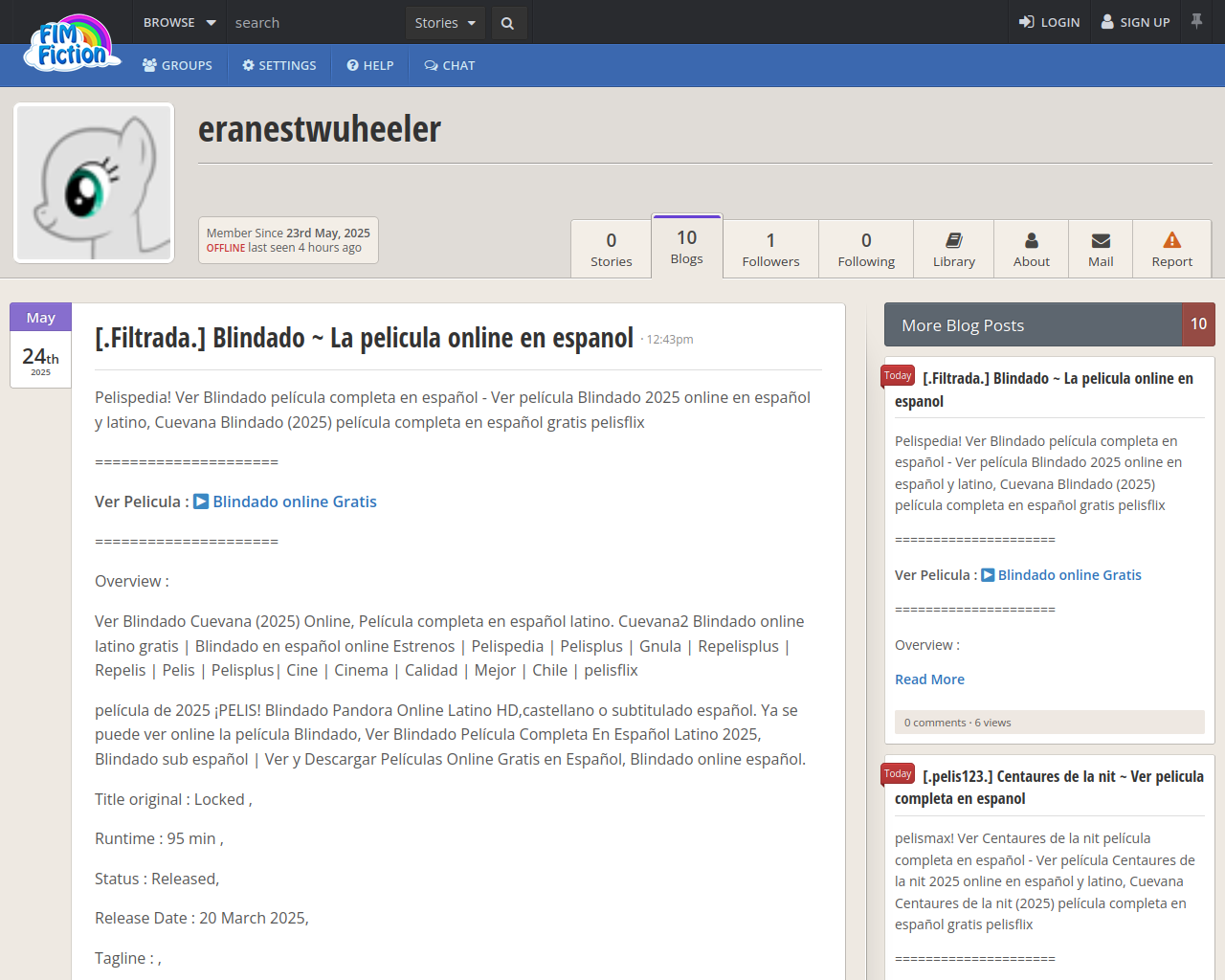The height and width of the screenshot is (980, 1225).
Task: Click the Sign Up button
Action: [x=1135, y=22]
